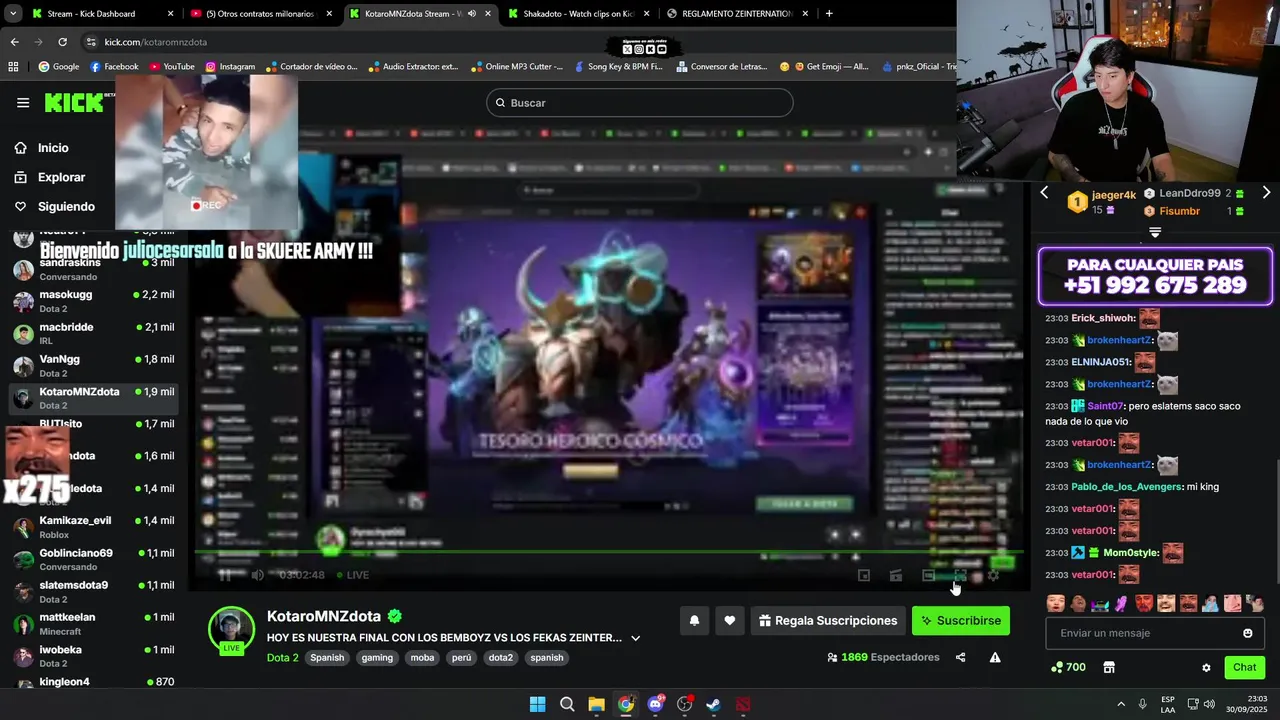Jump to LIVE in the player
1280x720 pixels.
(352, 575)
